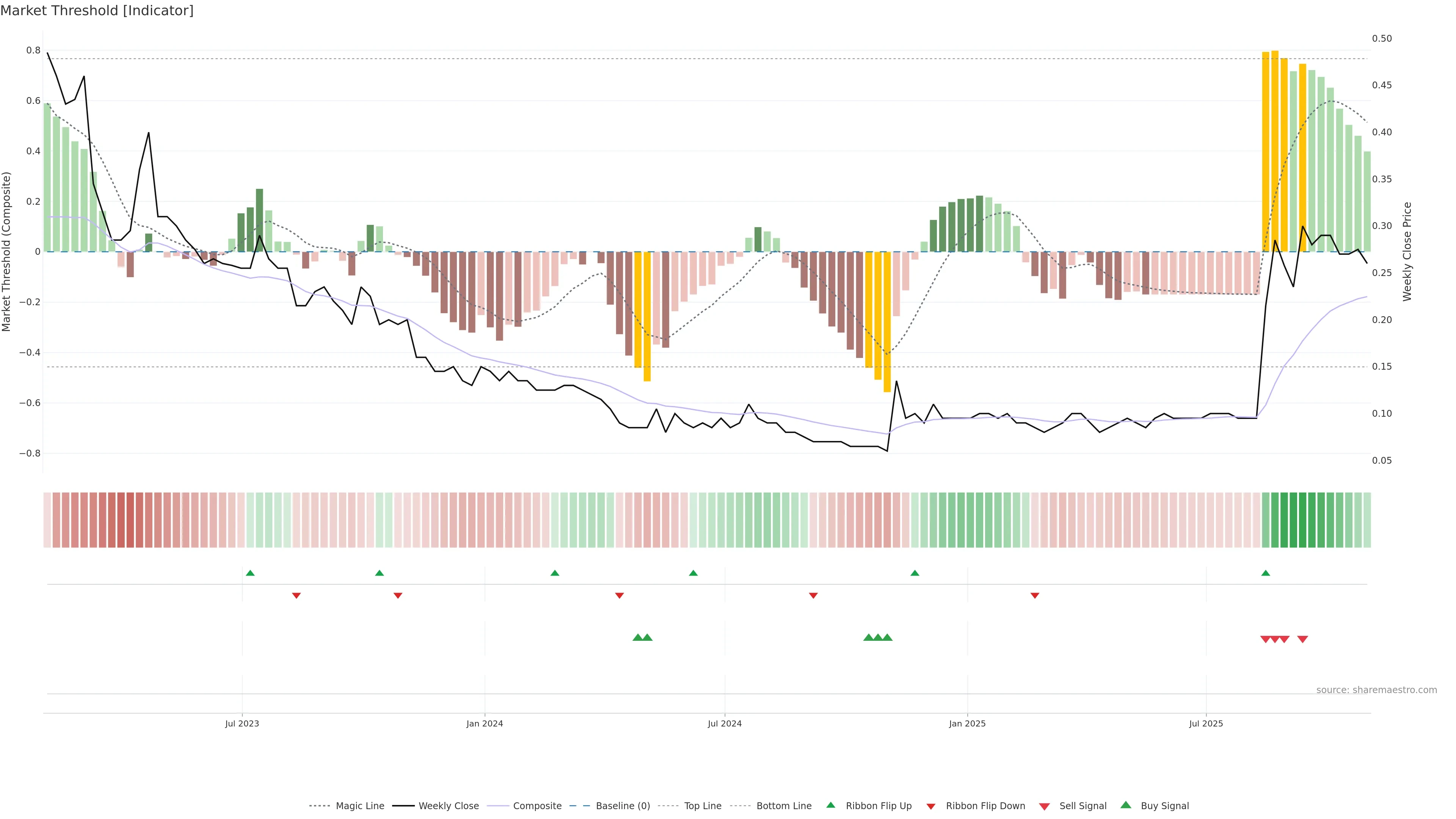The height and width of the screenshot is (819, 1456).
Task: Click Ribbon Flip Down legend triangle icon
Action: tap(931, 806)
